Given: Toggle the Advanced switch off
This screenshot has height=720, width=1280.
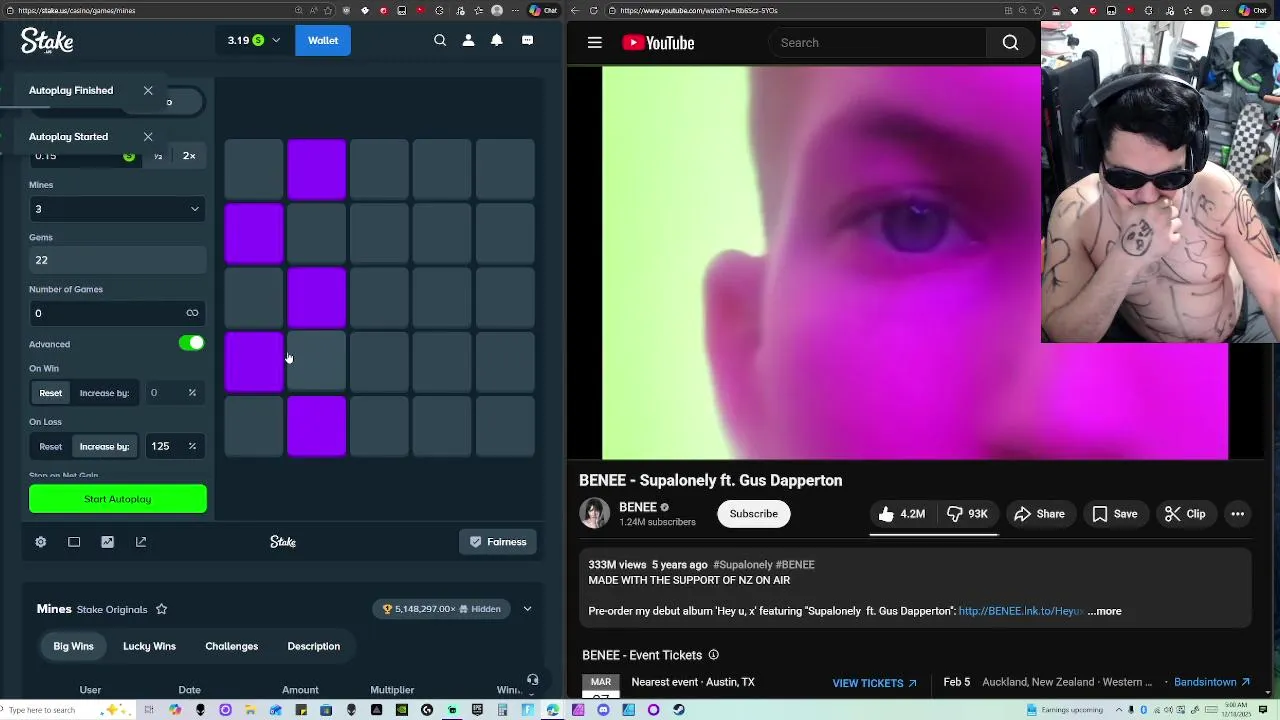Looking at the screenshot, I should [x=191, y=343].
